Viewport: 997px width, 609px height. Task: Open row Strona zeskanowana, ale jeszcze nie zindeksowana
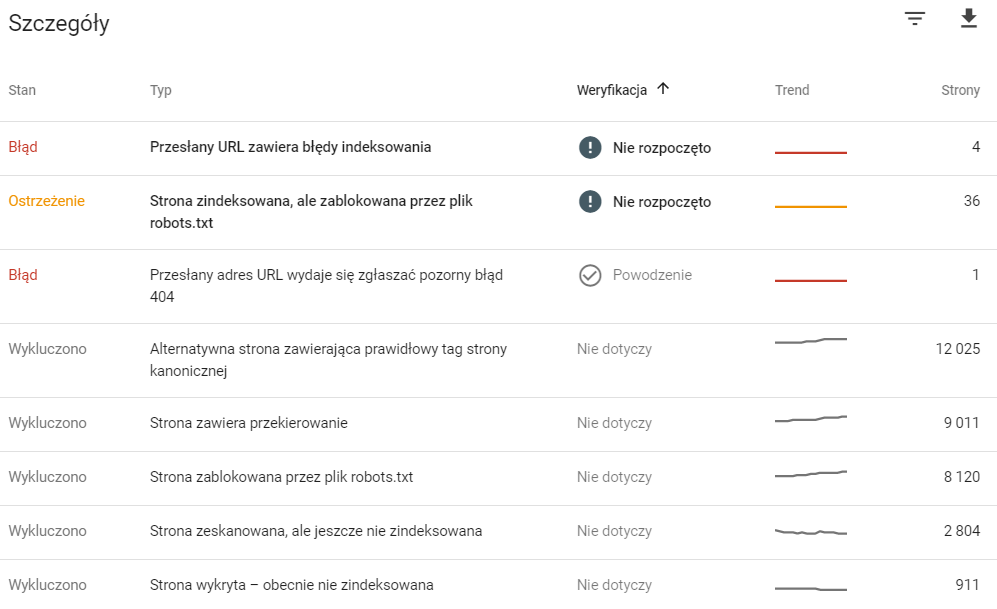click(498, 532)
